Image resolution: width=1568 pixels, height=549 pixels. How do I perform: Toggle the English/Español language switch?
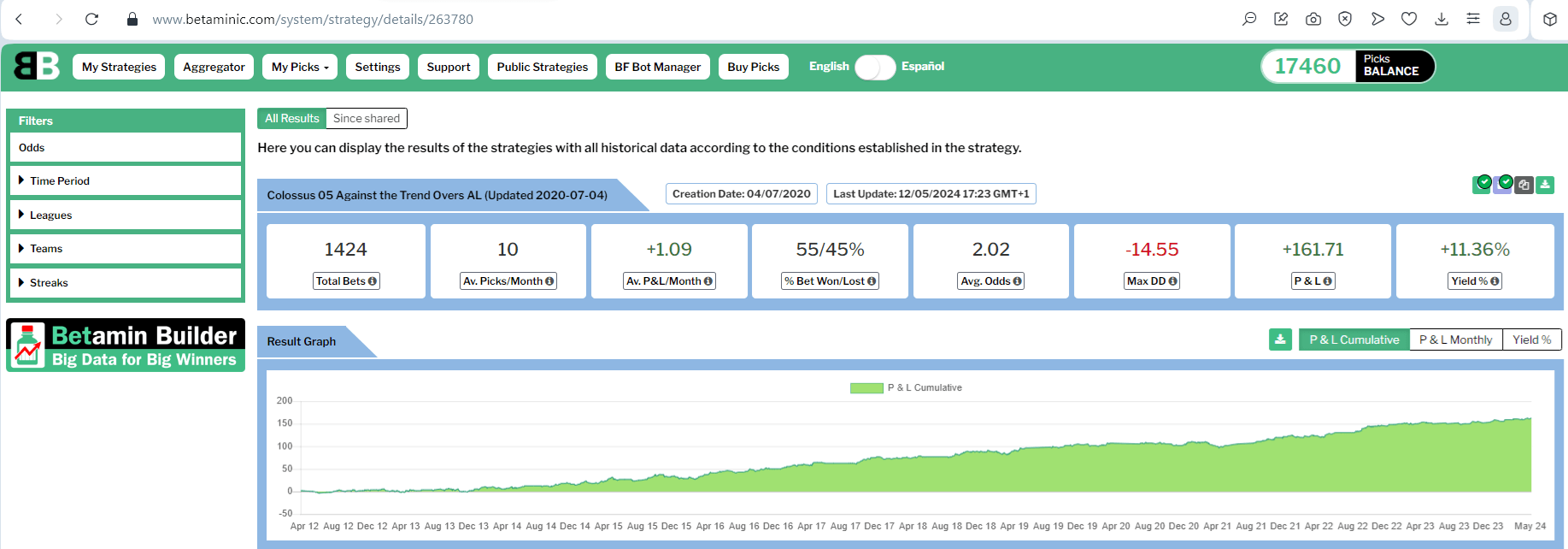click(875, 67)
